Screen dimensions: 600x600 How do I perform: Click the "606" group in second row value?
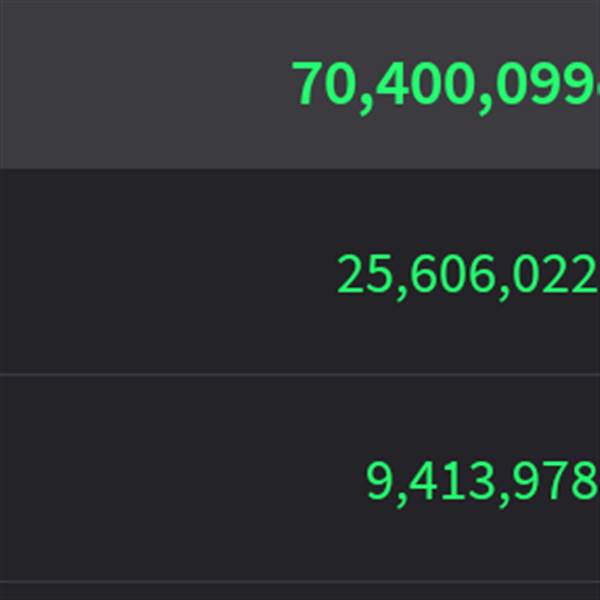tap(442, 275)
